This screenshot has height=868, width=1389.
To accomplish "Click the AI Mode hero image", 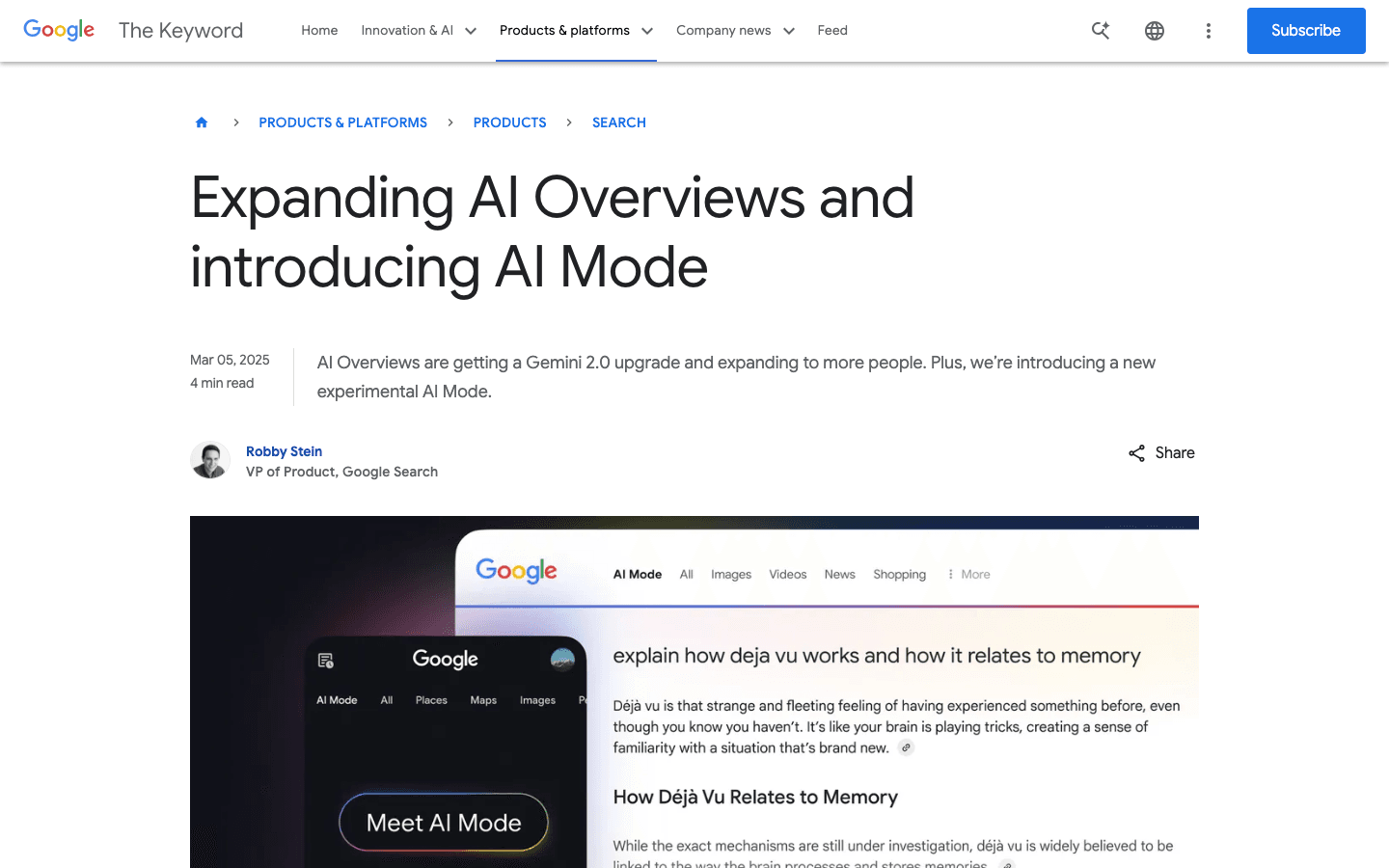I will (694, 692).
